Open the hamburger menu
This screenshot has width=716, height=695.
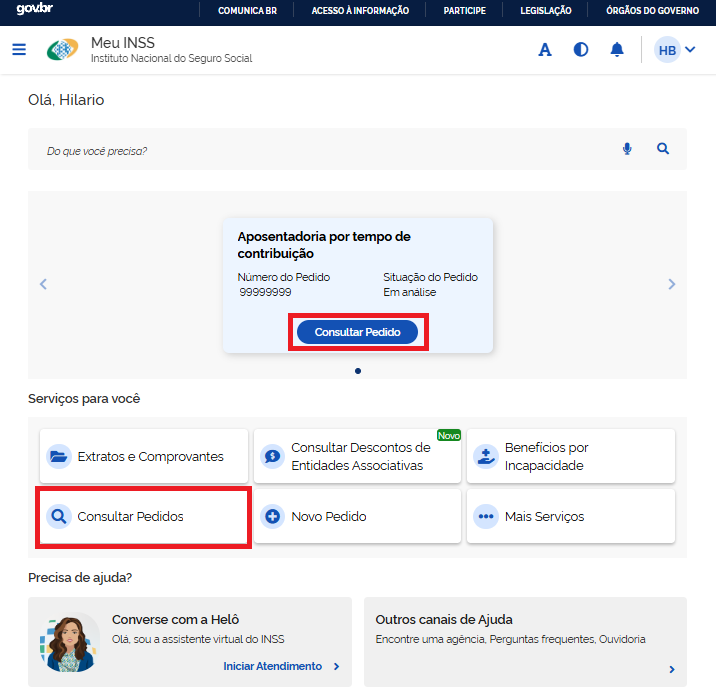tap(19, 49)
